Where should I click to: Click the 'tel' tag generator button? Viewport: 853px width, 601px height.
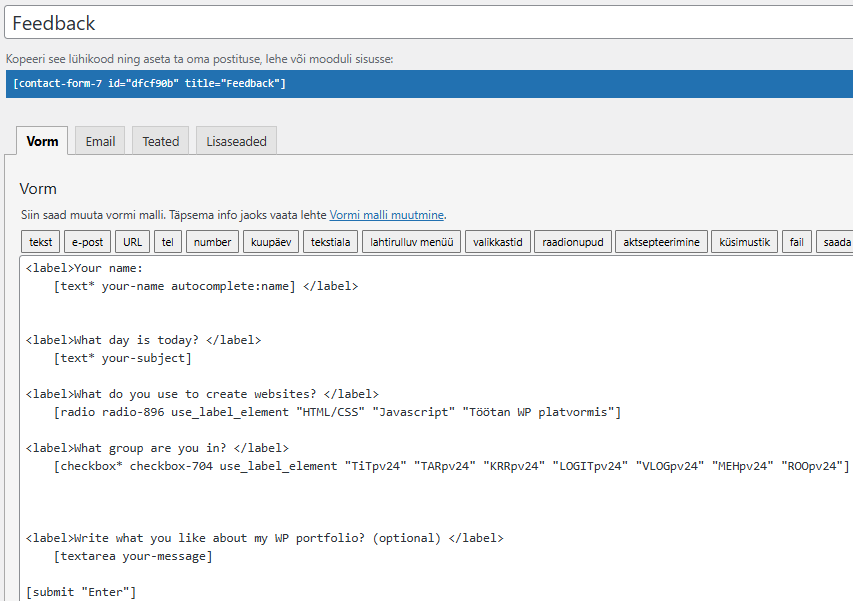pos(167,242)
